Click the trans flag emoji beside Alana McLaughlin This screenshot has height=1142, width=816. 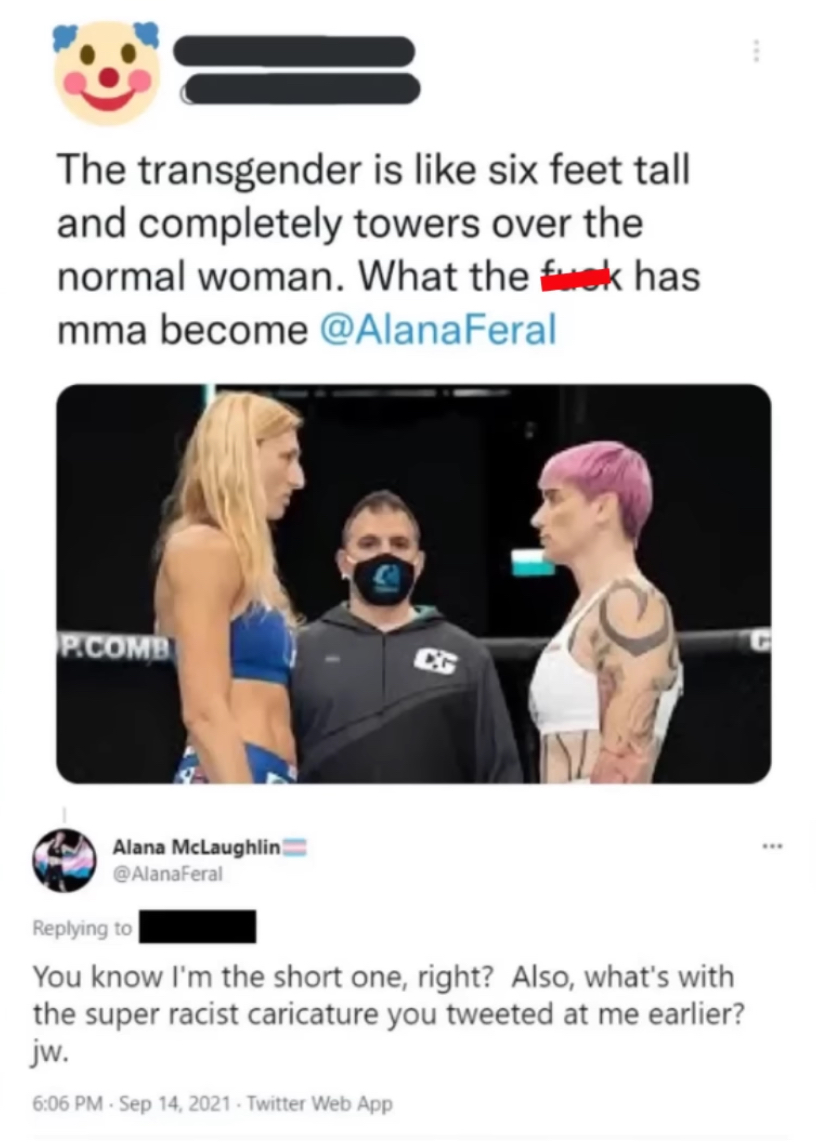click(294, 847)
